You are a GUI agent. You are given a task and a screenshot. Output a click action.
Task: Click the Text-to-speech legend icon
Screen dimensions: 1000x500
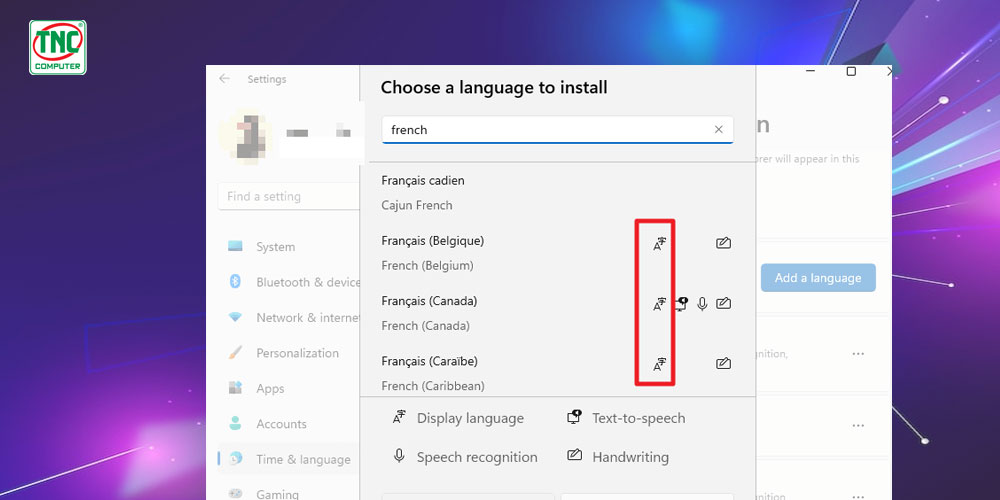(x=575, y=417)
